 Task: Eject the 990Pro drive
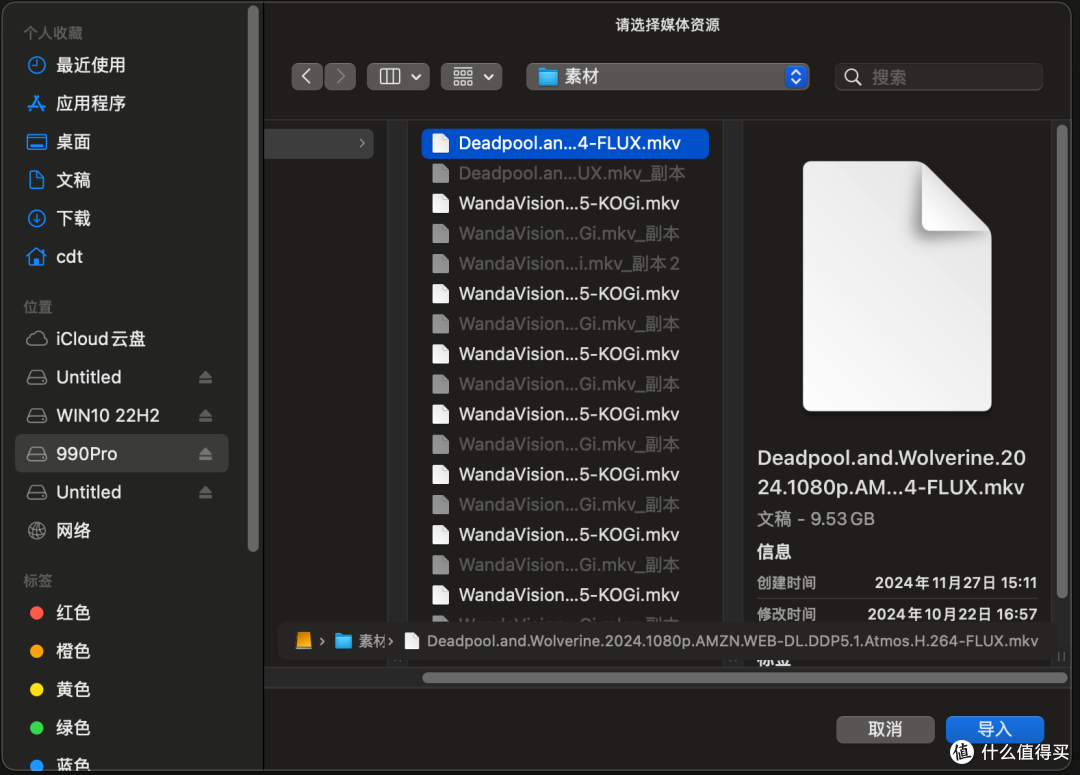click(x=205, y=454)
